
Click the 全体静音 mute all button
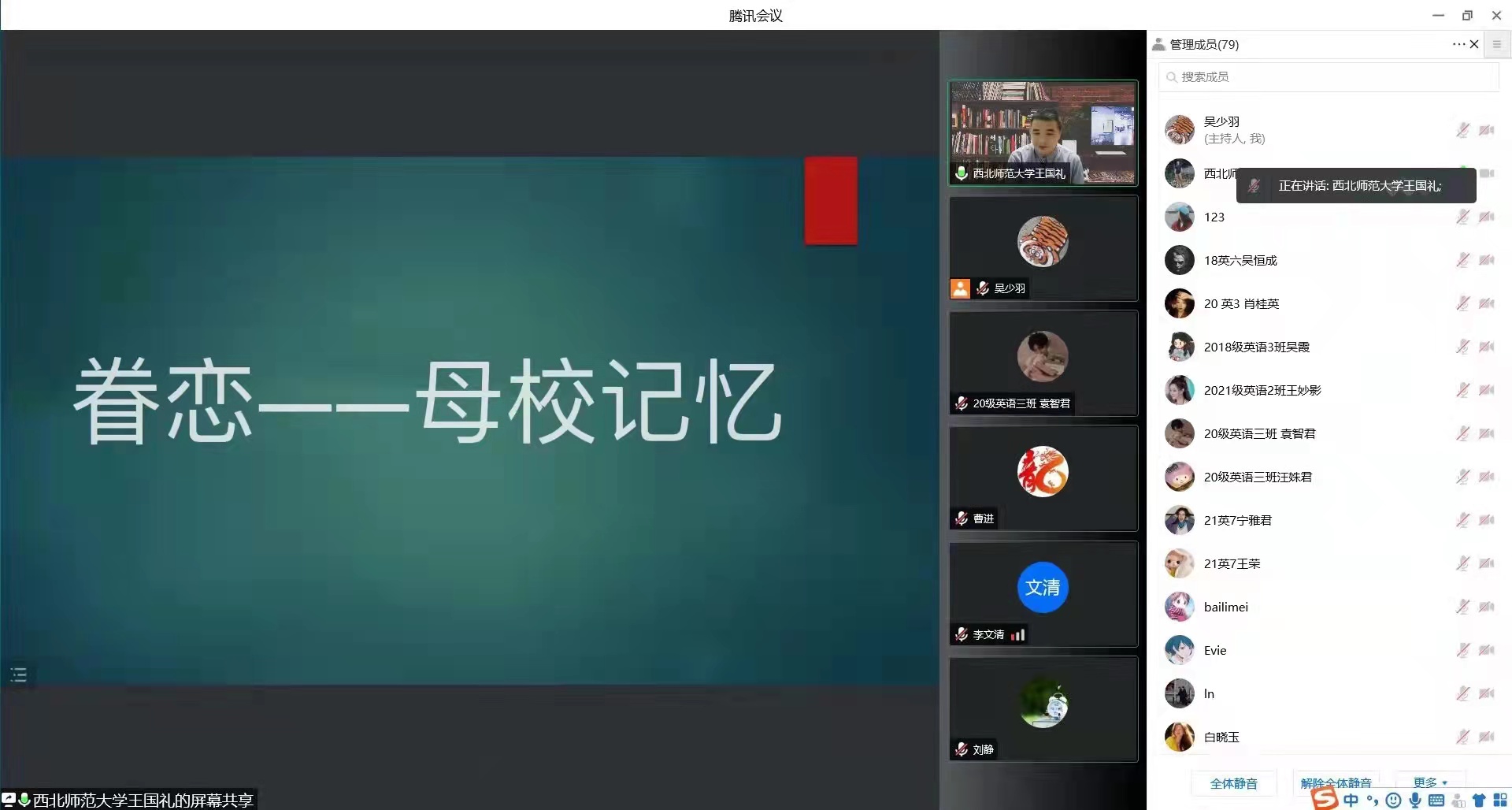pyautogui.click(x=1233, y=783)
